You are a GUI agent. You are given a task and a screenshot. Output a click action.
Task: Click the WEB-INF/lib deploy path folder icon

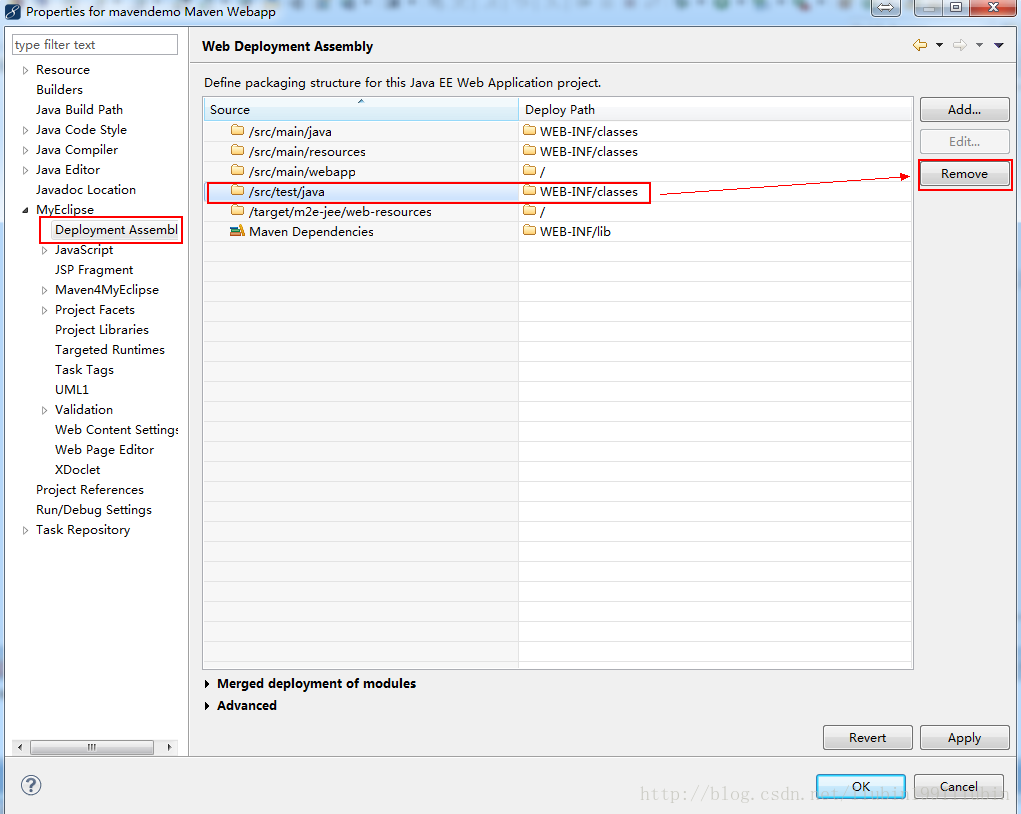(529, 231)
